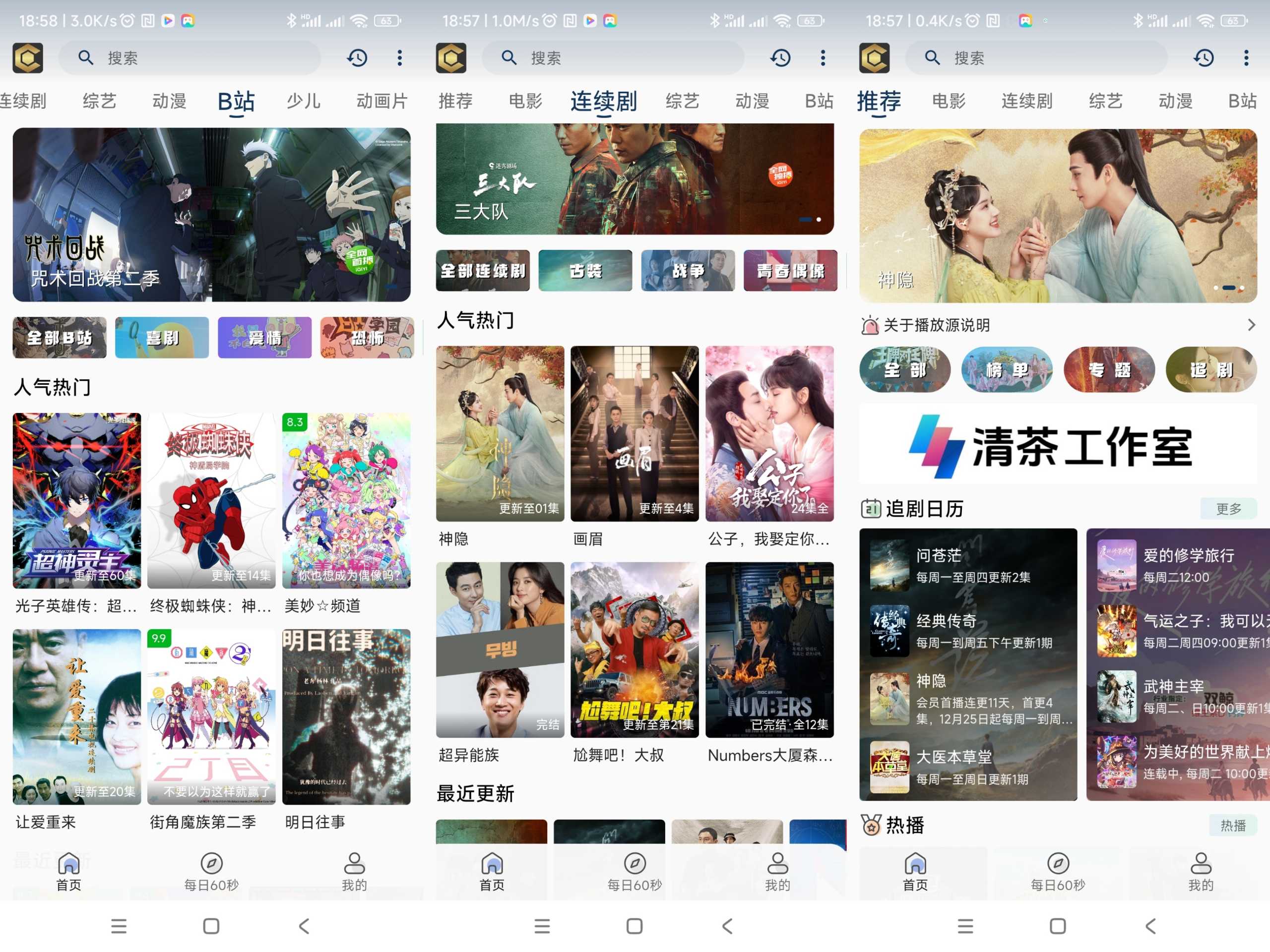The height and width of the screenshot is (952, 1270).
Task: Switch to B站 tab in left screen
Action: (236, 102)
